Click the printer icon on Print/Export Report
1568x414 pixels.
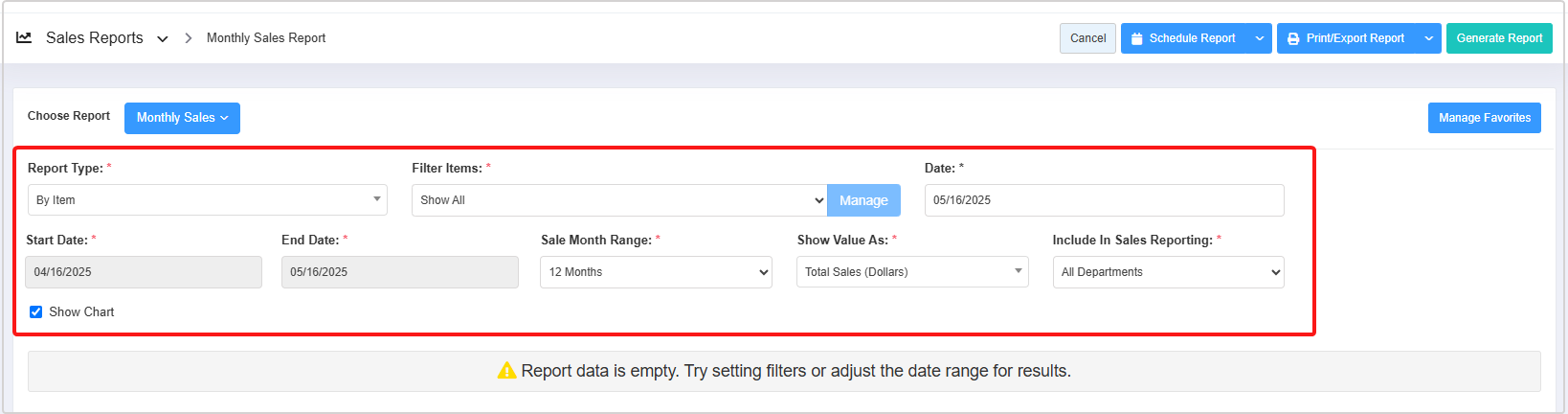pyautogui.click(x=1293, y=38)
